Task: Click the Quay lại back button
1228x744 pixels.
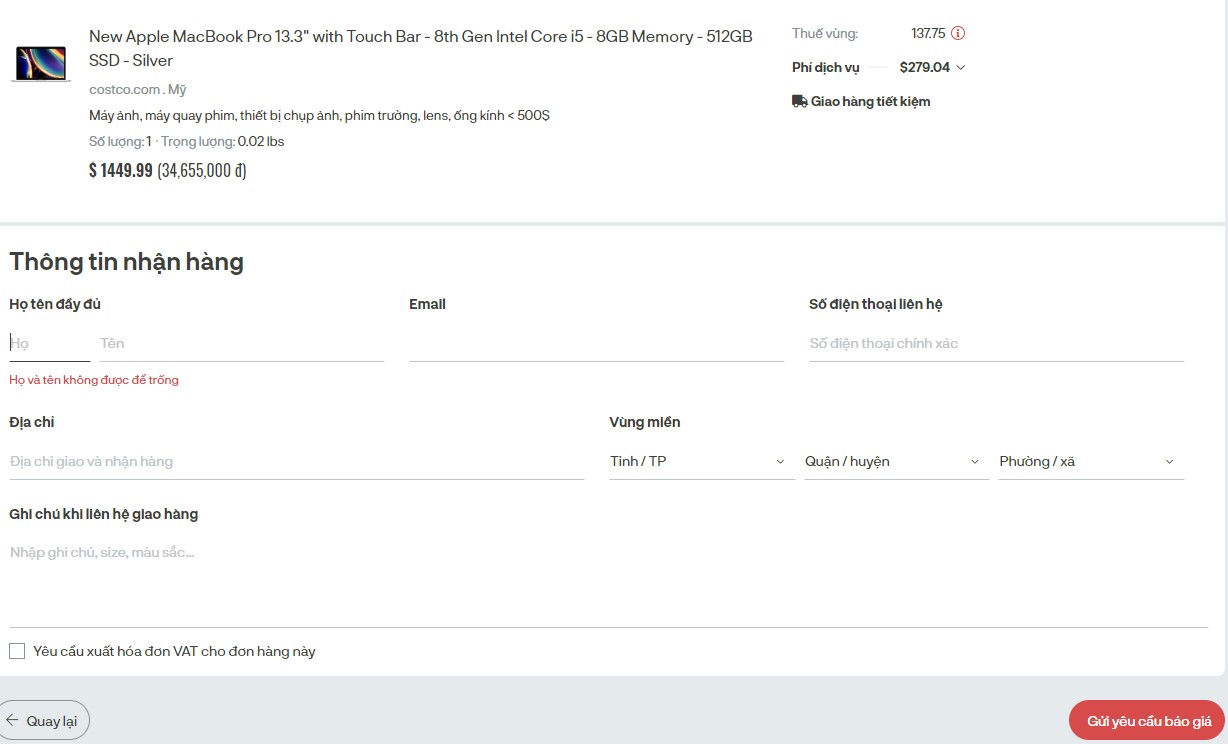Action: pos(44,721)
